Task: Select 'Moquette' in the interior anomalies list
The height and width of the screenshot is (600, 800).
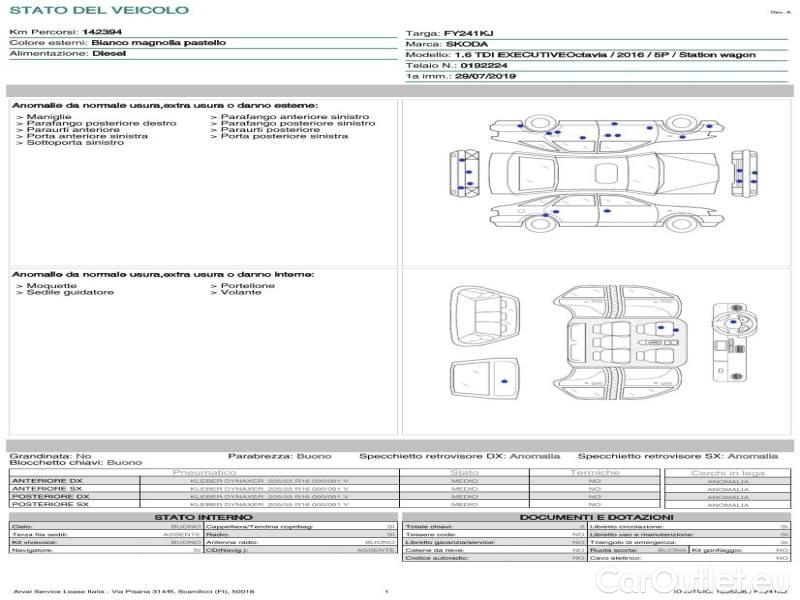Action: coord(52,286)
